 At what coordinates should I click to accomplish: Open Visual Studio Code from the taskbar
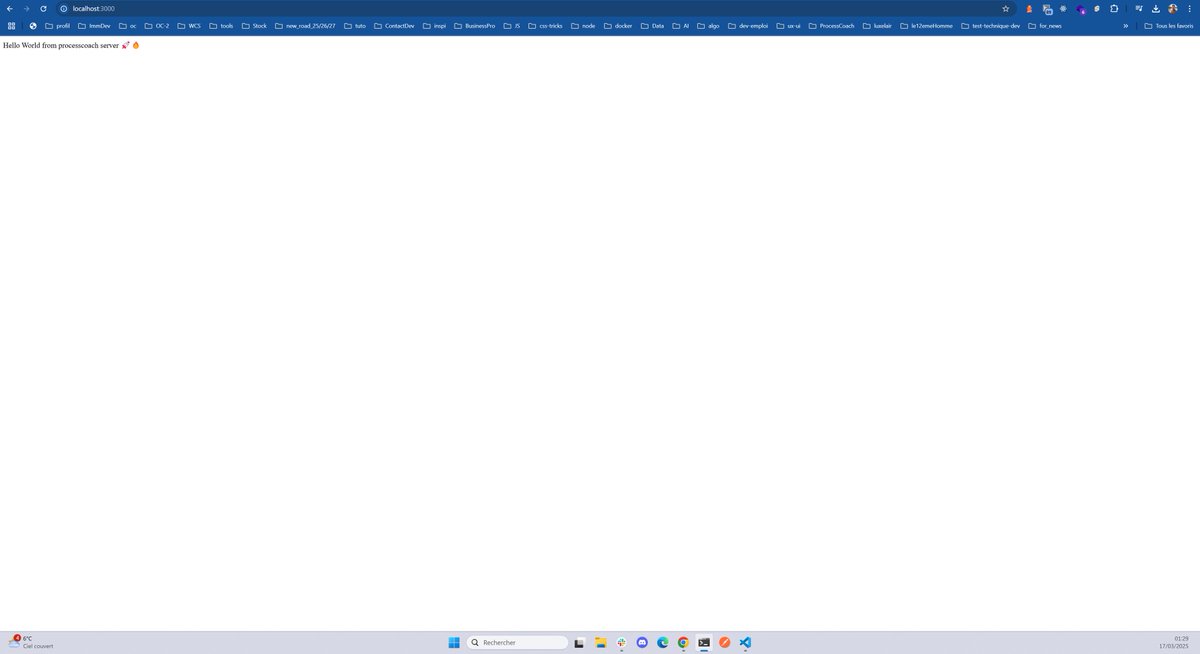click(x=746, y=642)
